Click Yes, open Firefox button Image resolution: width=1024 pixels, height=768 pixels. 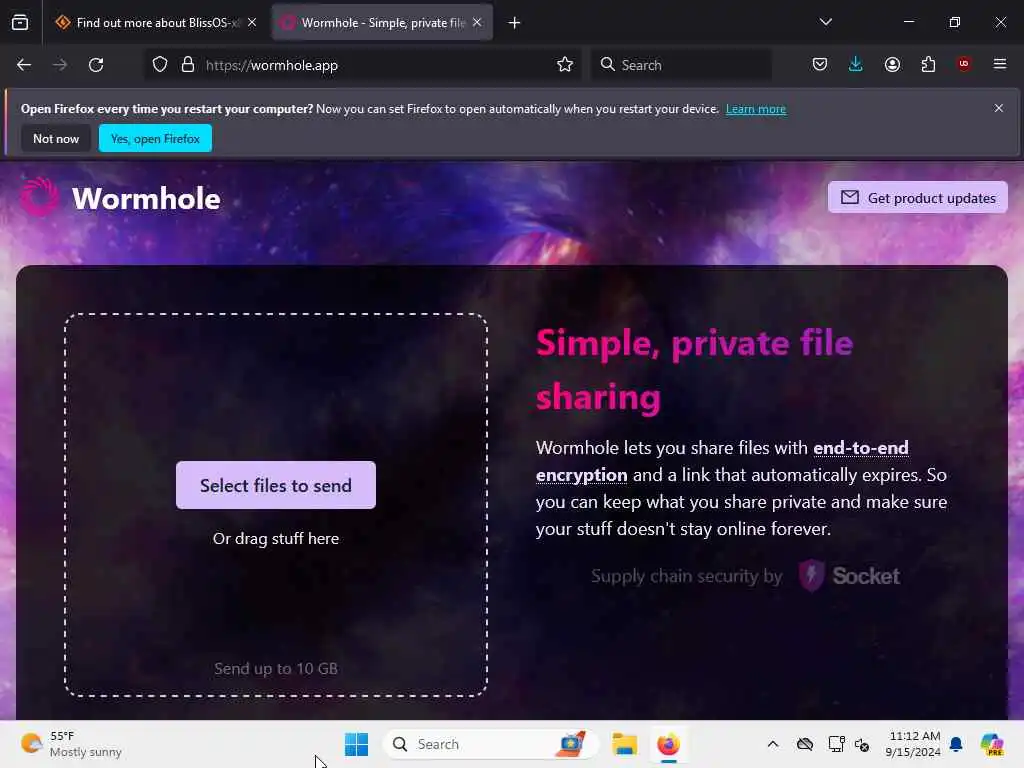tap(155, 138)
